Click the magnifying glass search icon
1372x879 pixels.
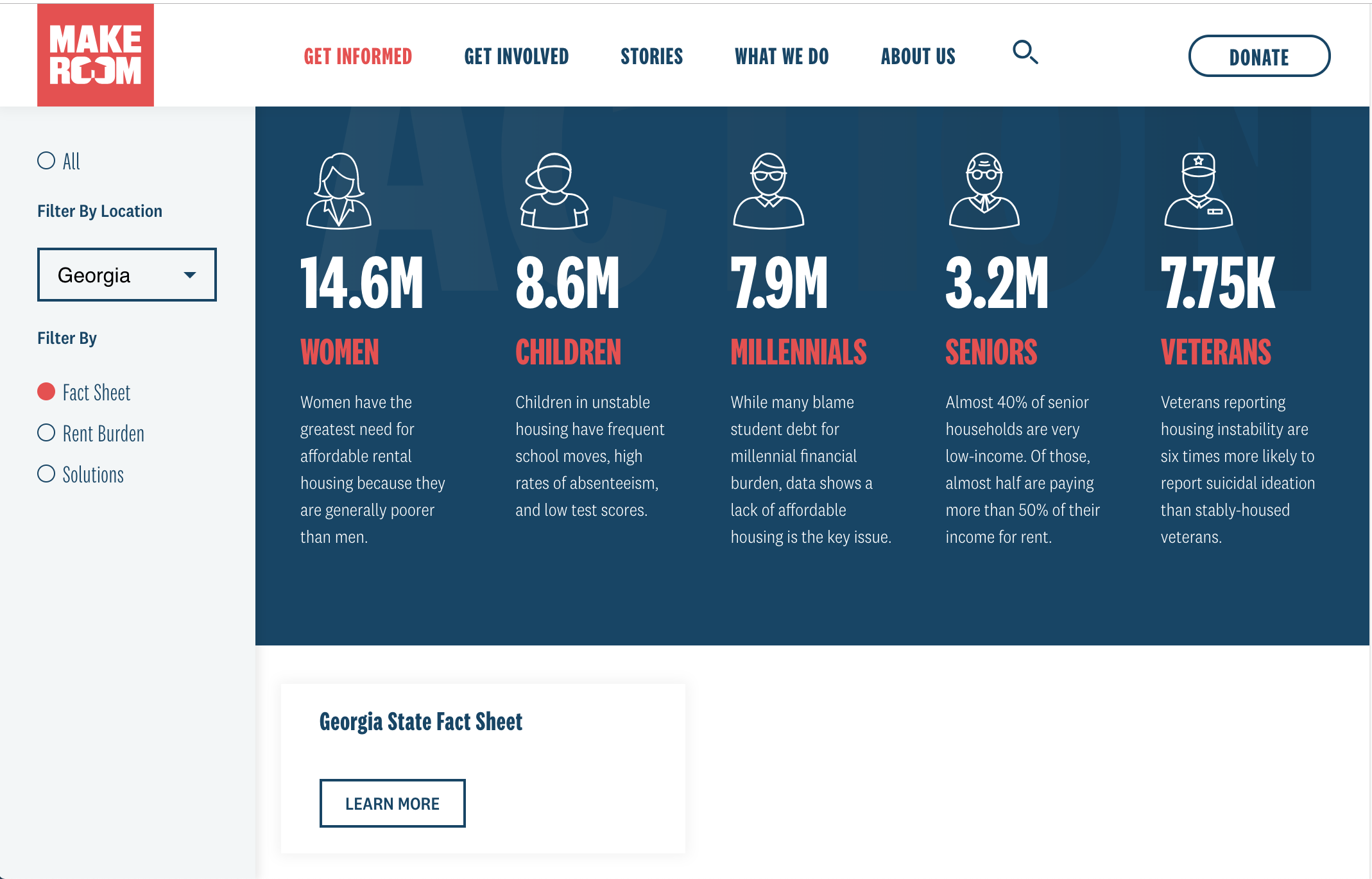click(1025, 53)
